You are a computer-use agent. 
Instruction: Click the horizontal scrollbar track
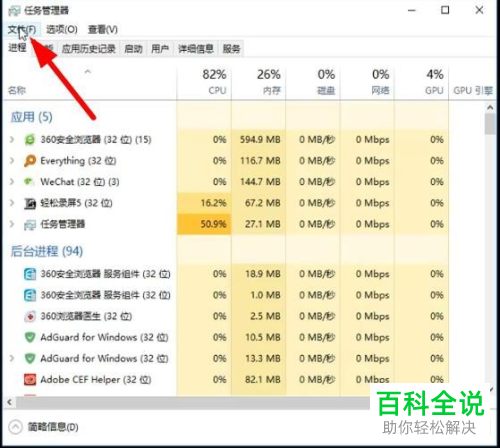click(193, 403)
